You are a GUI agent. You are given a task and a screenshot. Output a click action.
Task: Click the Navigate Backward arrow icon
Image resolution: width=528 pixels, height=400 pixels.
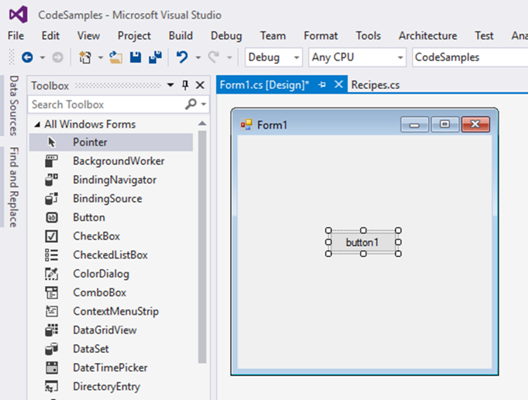click(27, 58)
